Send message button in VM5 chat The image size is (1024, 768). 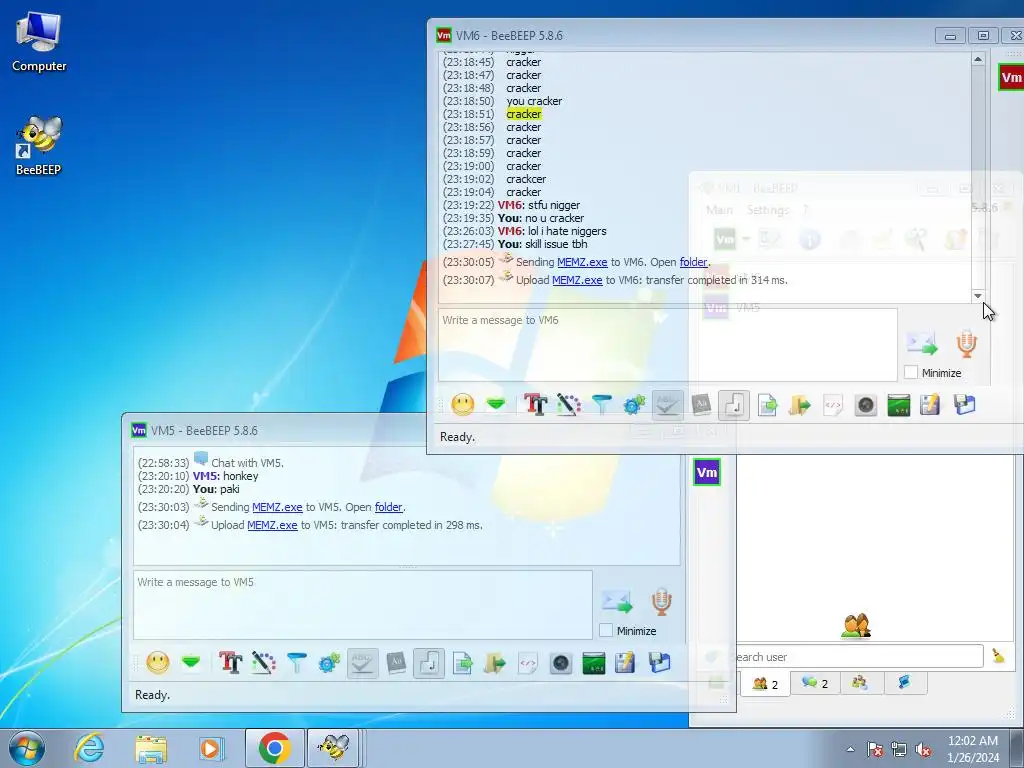click(x=617, y=601)
